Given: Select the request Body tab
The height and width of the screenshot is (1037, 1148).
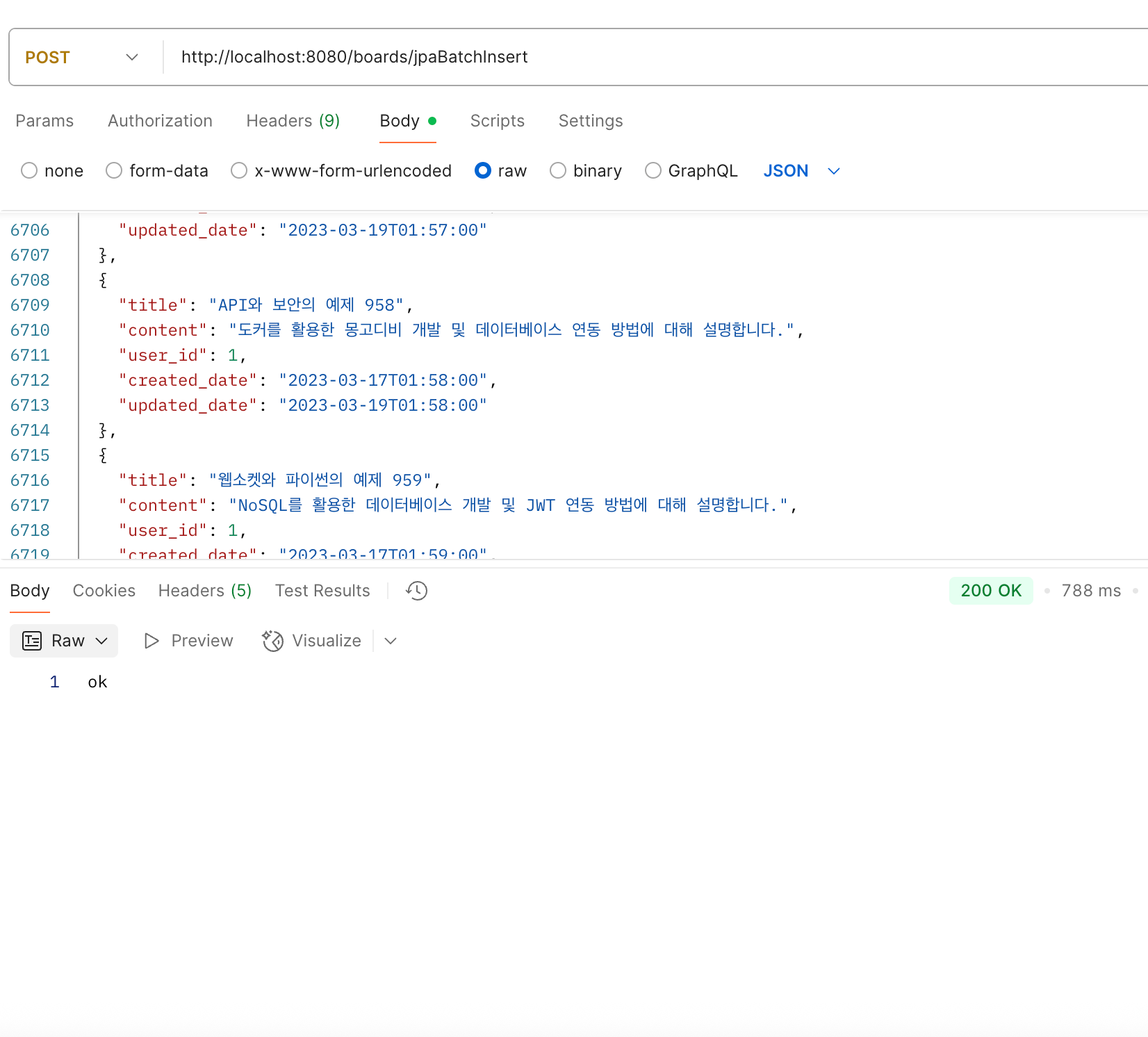Looking at the screenshot, I should (x=408, y=121).
